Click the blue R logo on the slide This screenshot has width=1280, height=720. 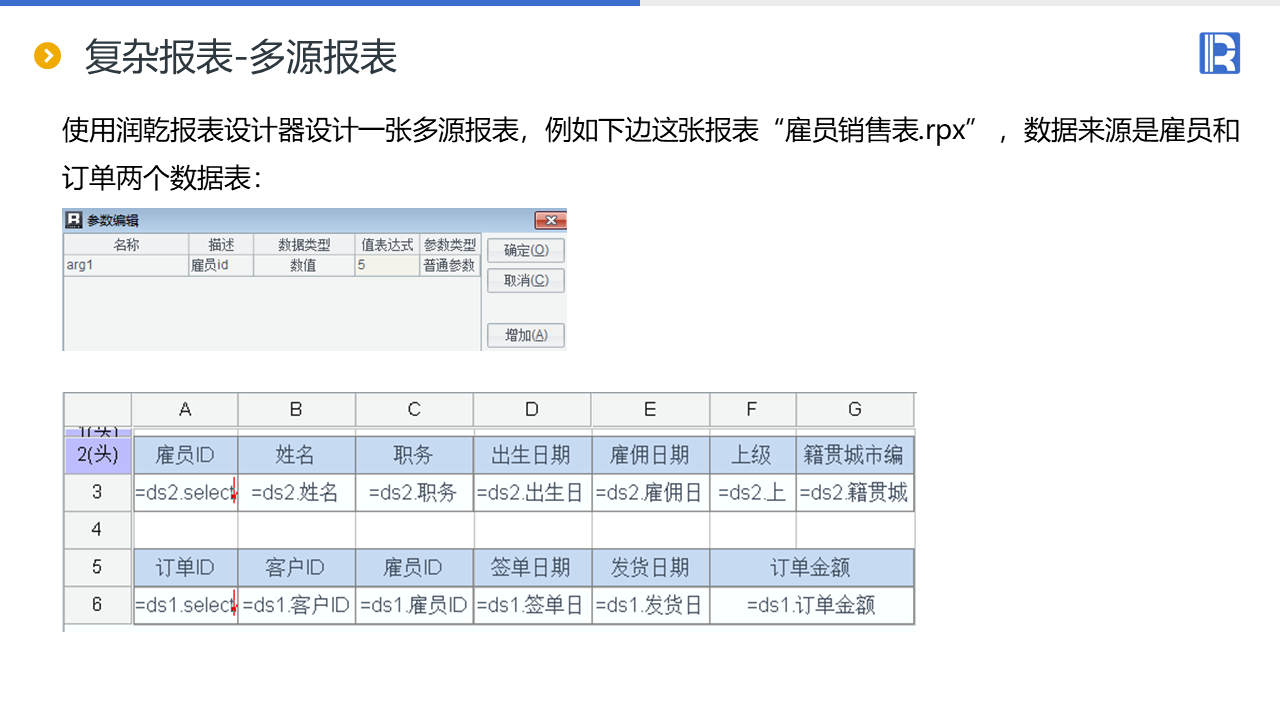tap(1219, 53)
